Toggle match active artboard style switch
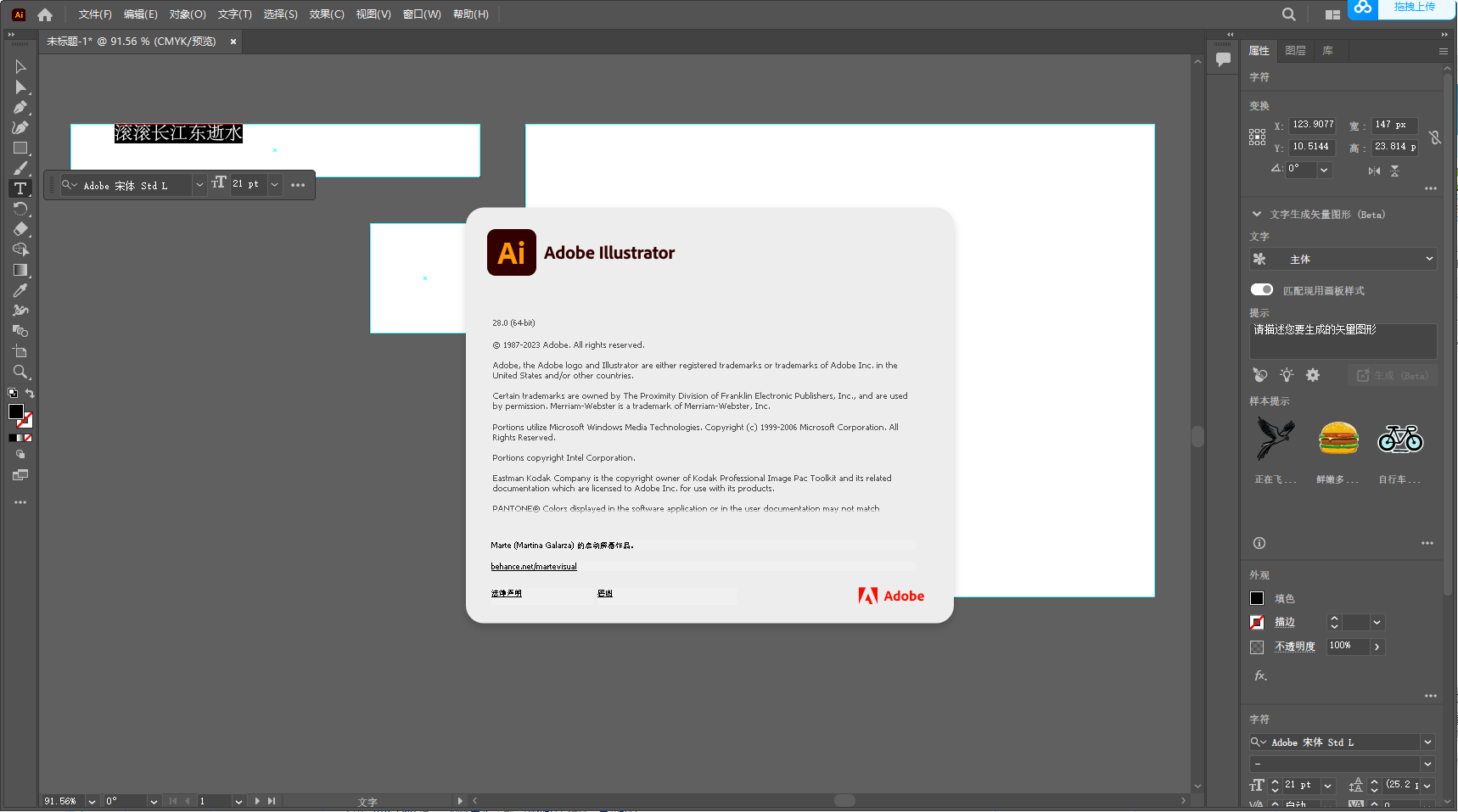 (1262, 289)
